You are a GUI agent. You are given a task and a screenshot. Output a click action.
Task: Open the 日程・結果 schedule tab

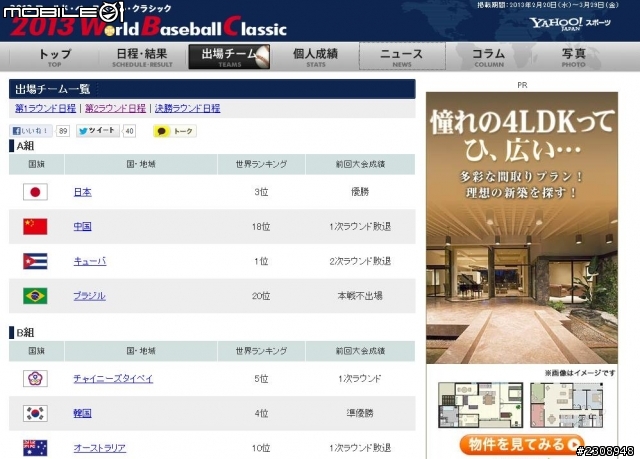142,57
